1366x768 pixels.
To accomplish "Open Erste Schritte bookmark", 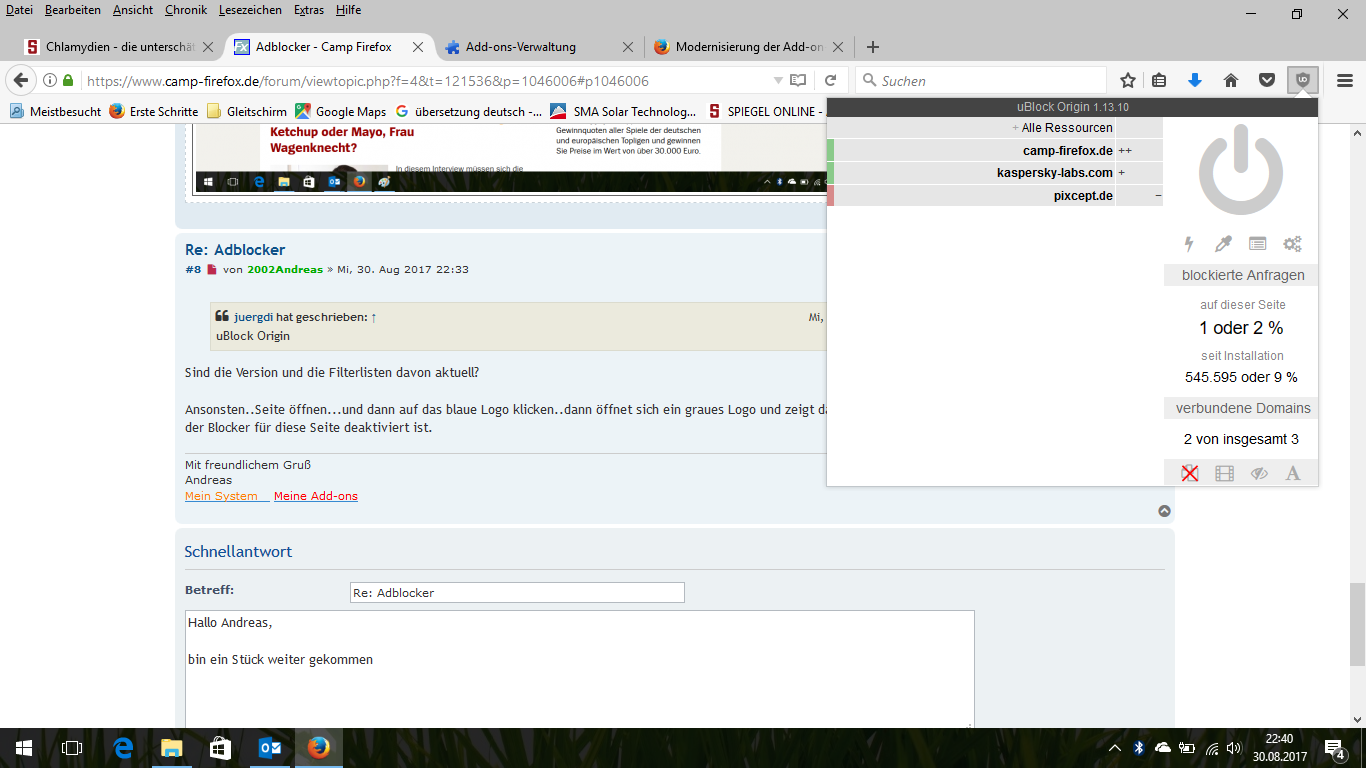I will tap(154, 112).
